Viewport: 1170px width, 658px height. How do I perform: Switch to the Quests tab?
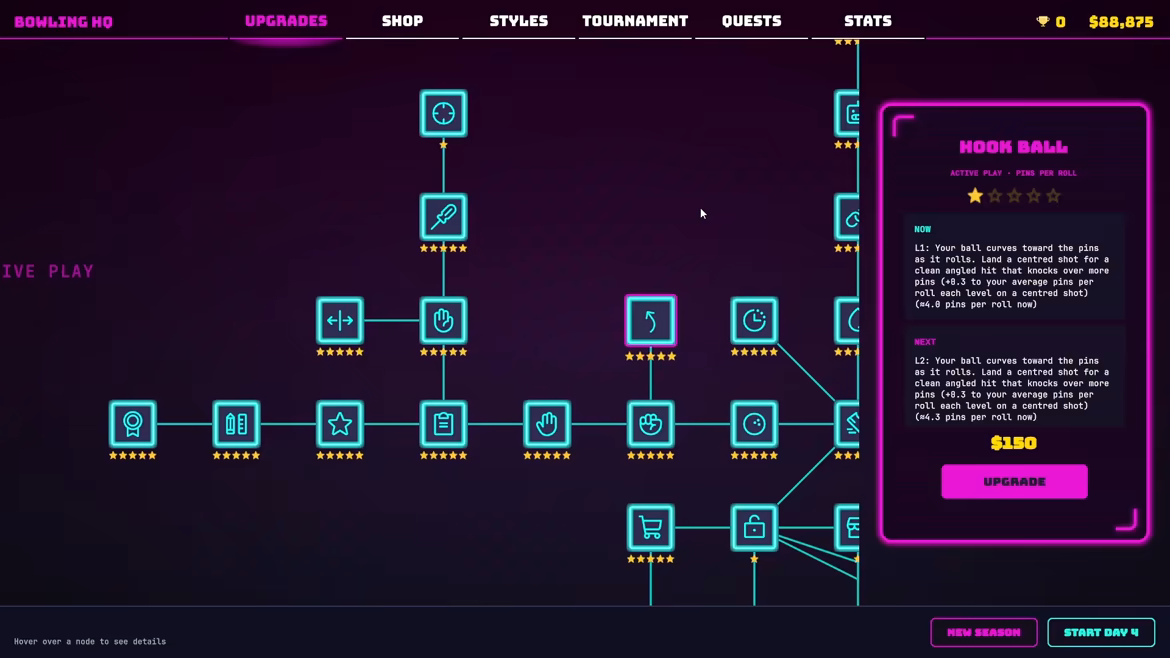coord(751,21)
